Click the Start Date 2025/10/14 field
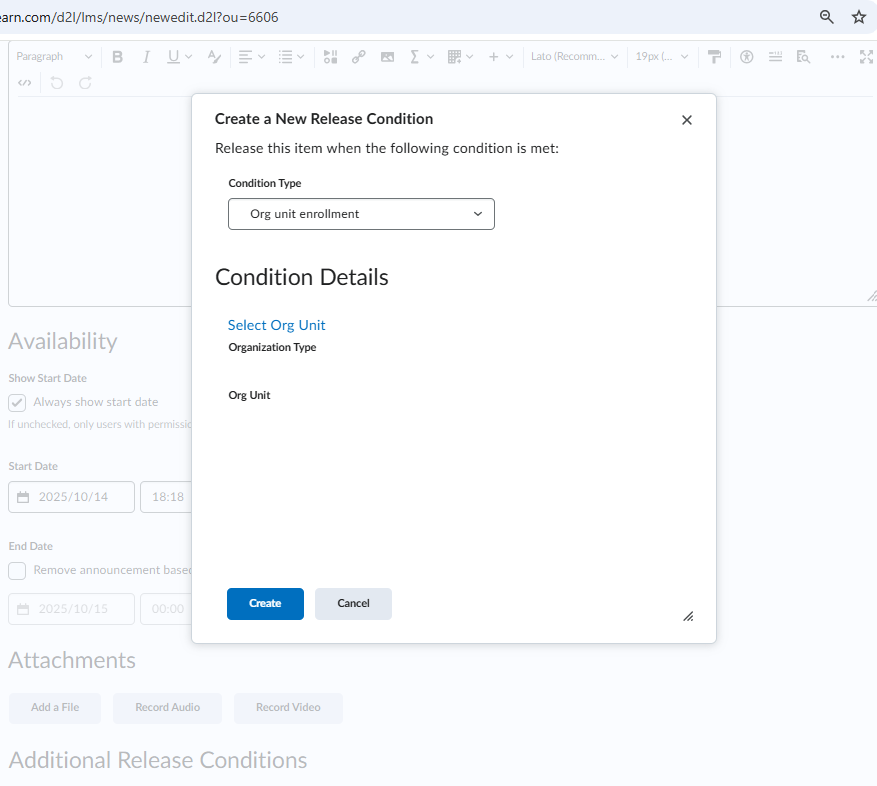 pos(72,497)
